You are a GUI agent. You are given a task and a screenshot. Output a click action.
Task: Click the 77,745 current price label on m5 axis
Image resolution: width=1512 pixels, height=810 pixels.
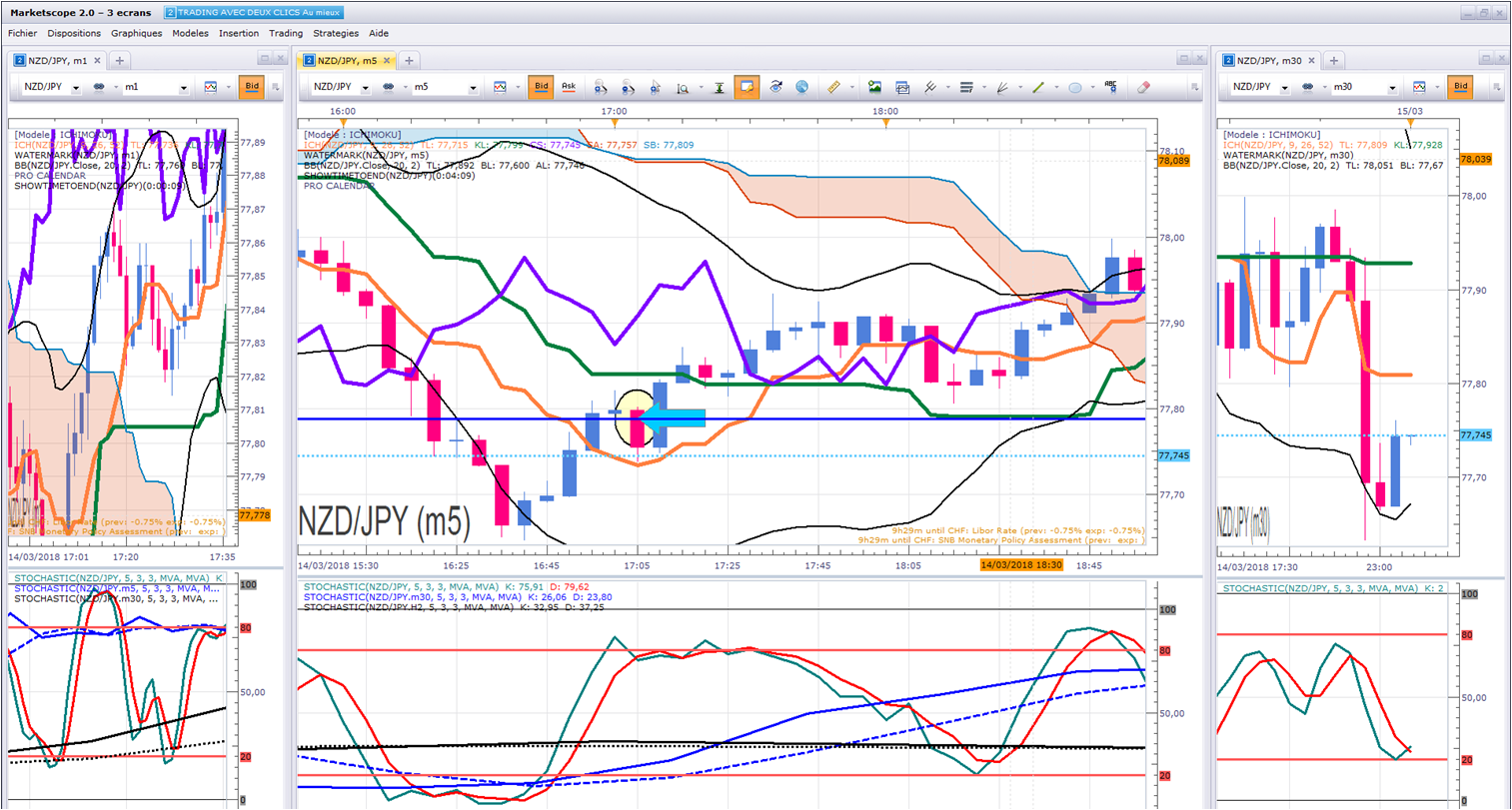(x=1174, y=455)
